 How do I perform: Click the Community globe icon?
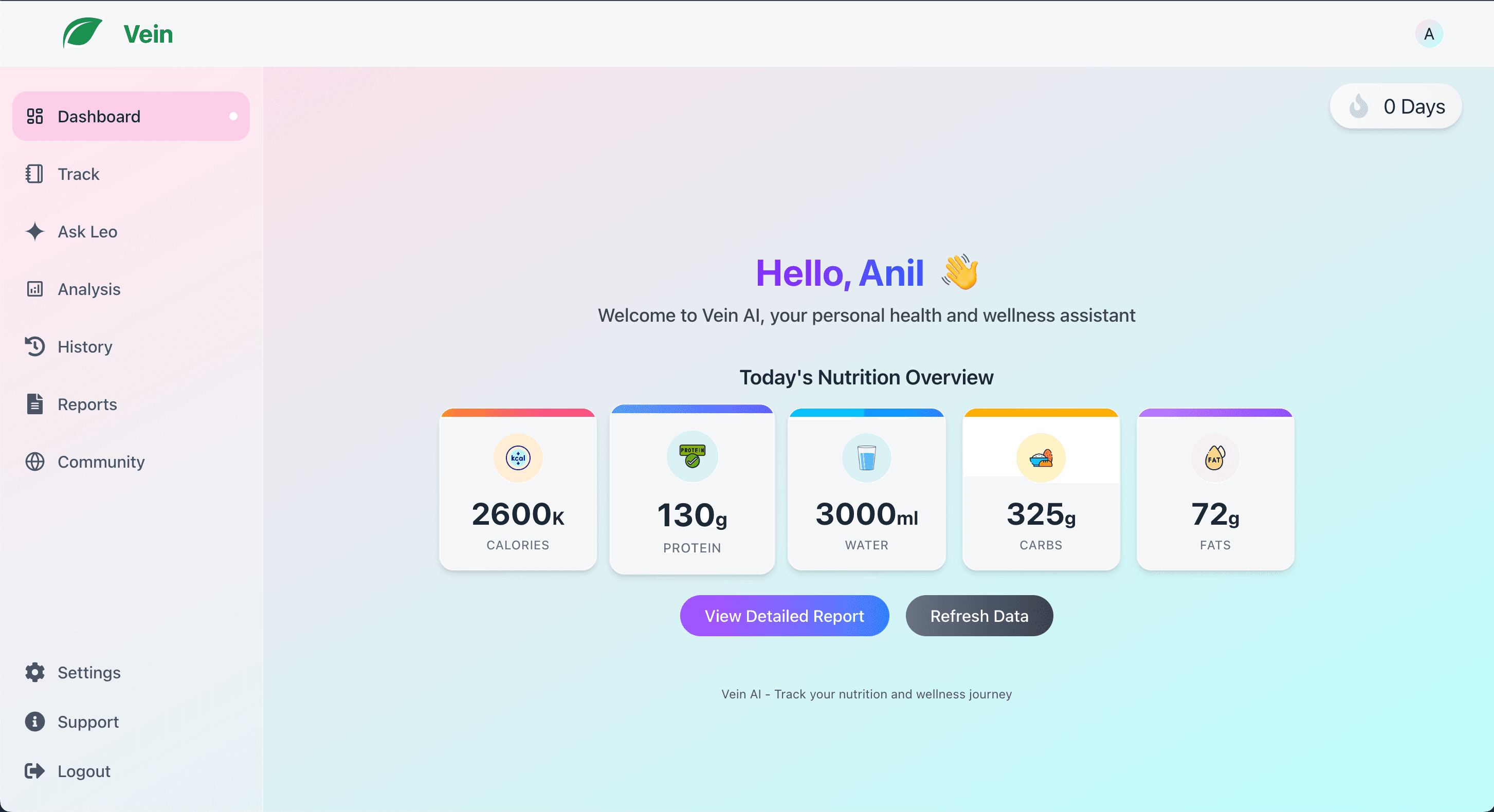(x=35, y=462)
